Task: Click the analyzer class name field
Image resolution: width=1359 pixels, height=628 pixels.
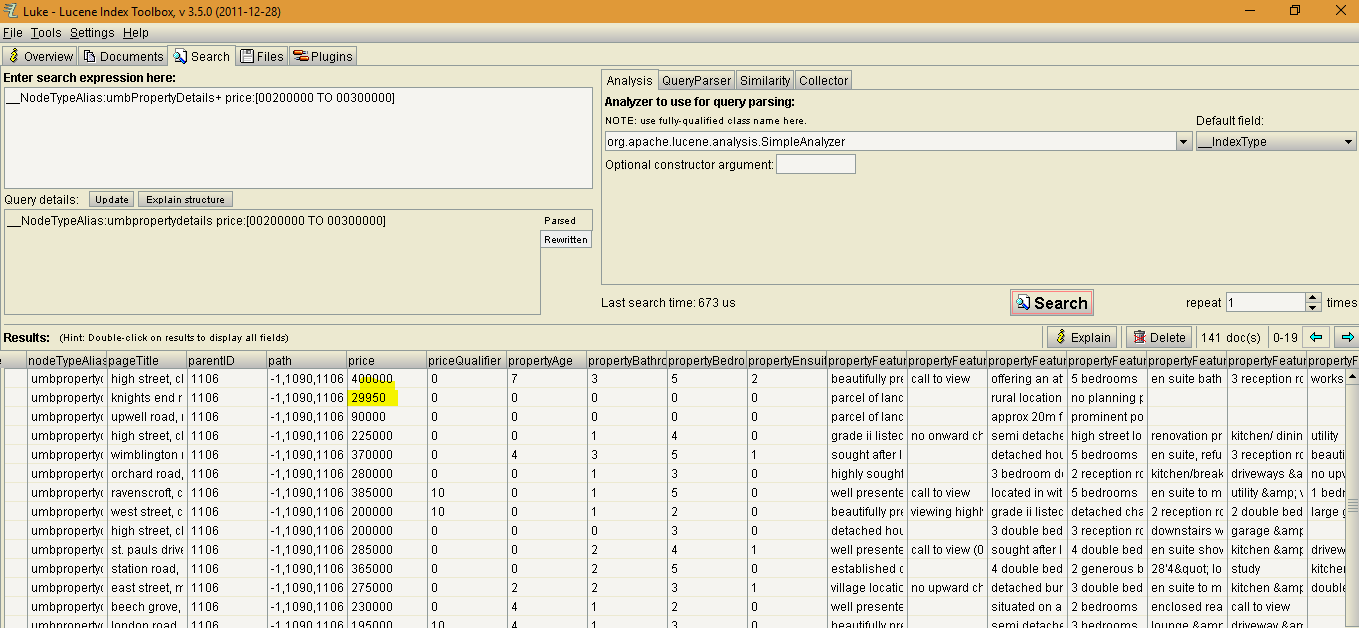Action: (890, 141)
